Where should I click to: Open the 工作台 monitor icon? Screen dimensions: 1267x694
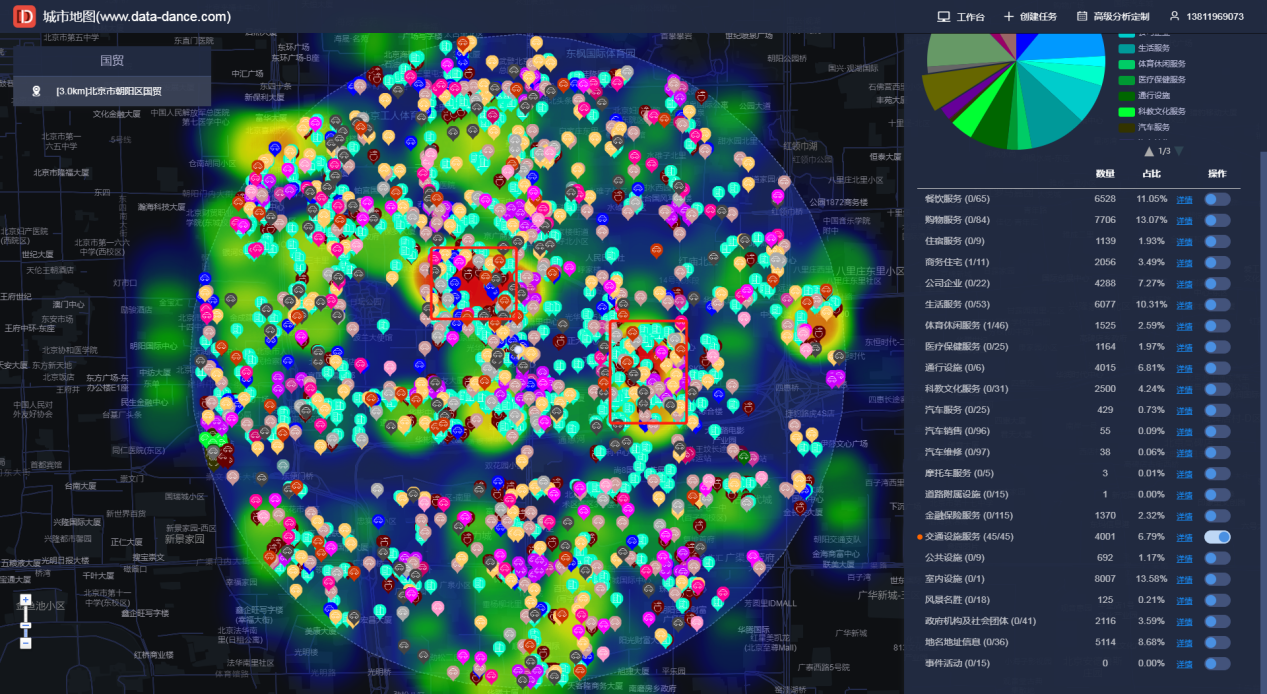click(x=943, y=17)
